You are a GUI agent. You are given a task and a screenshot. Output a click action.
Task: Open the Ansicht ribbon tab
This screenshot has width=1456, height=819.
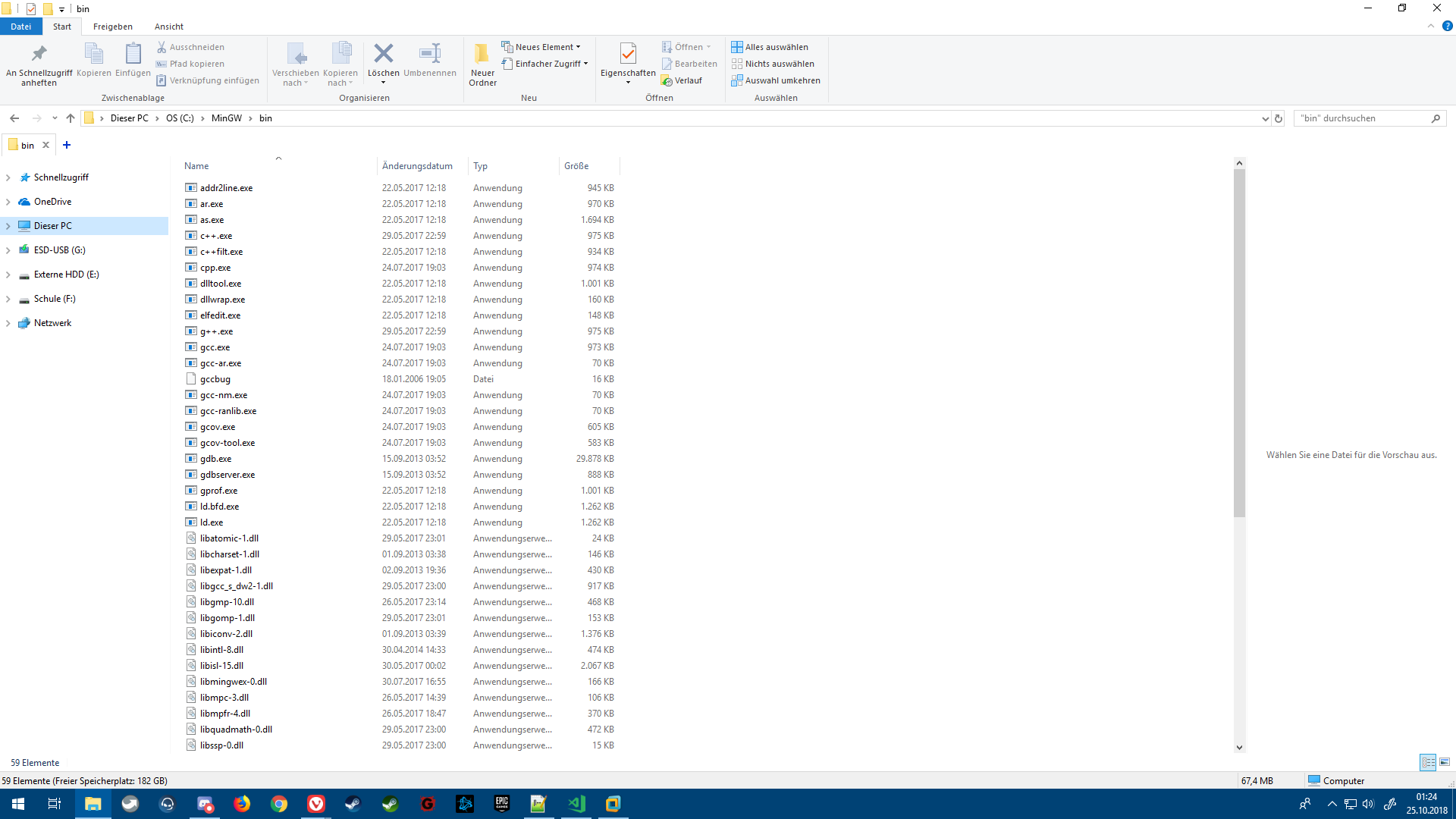(168, 27)
